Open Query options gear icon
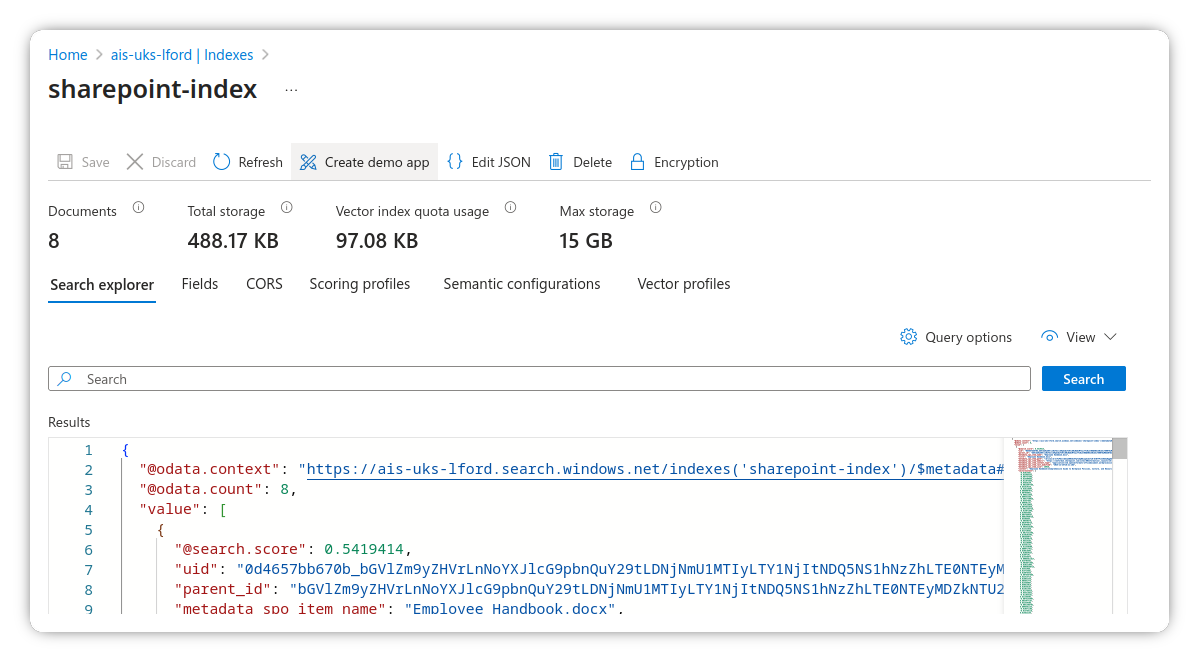Viewport: 1199px width, 662px height. pyautogui.click(x=909, y=337)
